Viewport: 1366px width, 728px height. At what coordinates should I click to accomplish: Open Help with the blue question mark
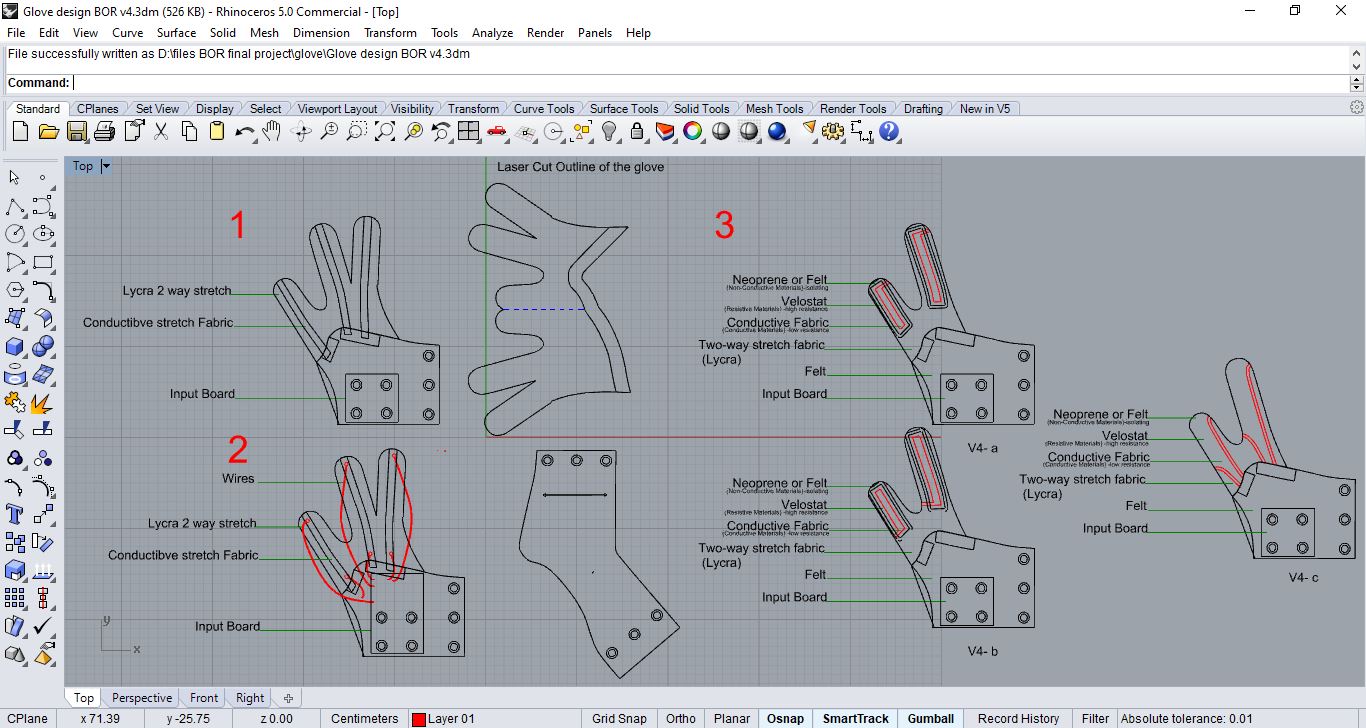(x=889, y=131)
